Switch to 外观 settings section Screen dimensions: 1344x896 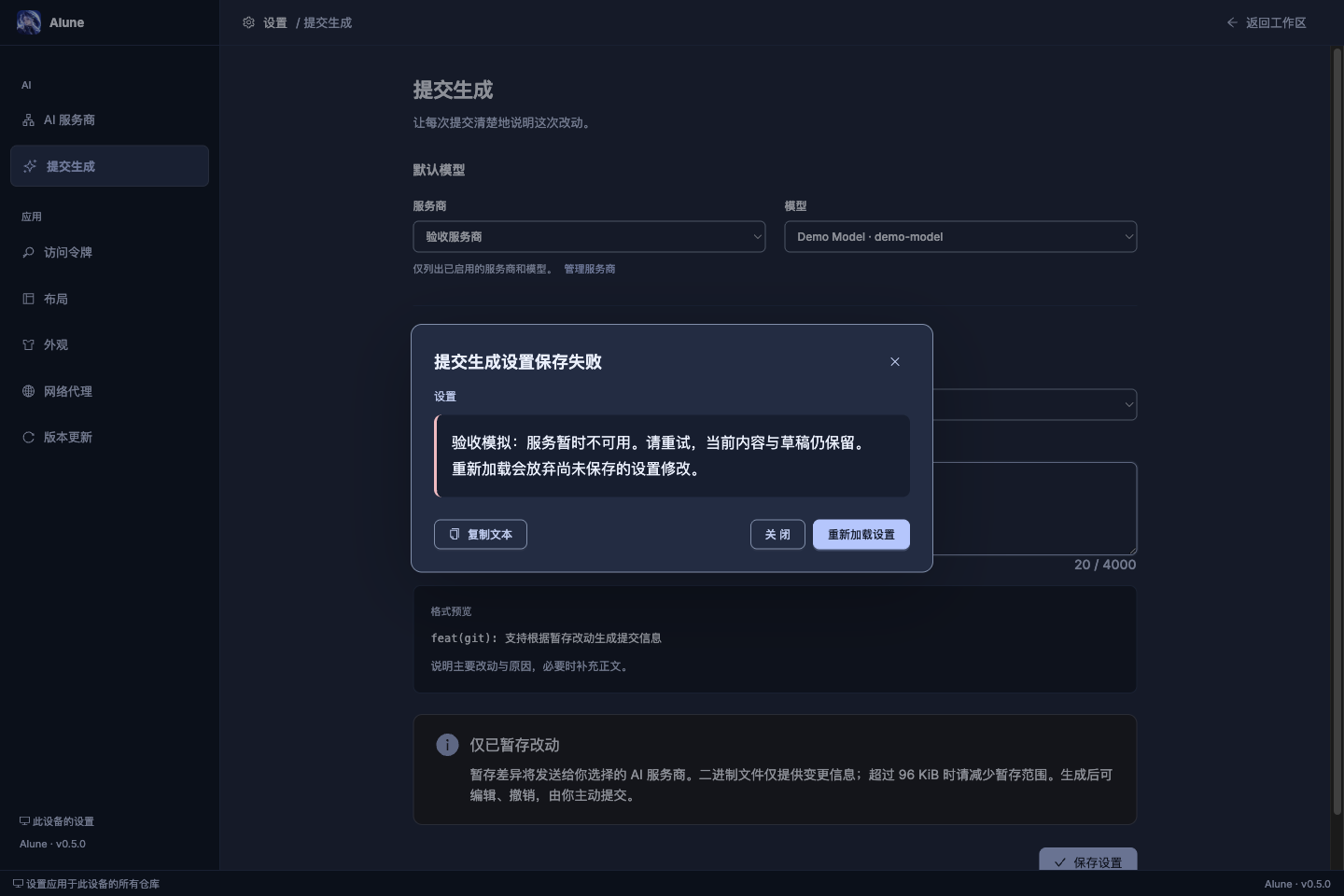coord(109,344)
